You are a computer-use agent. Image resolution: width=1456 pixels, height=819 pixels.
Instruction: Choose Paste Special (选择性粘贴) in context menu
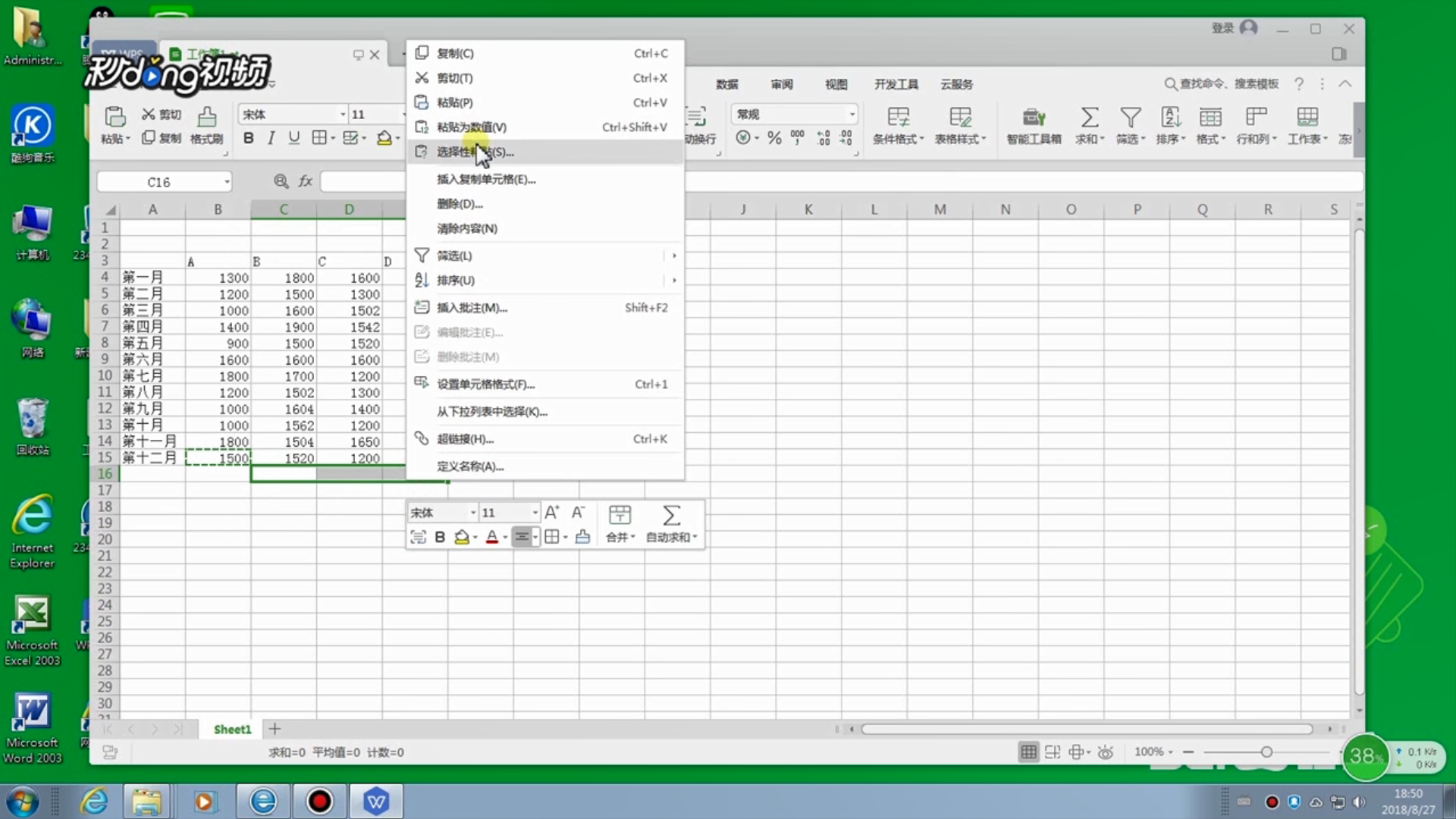point(474,152)
